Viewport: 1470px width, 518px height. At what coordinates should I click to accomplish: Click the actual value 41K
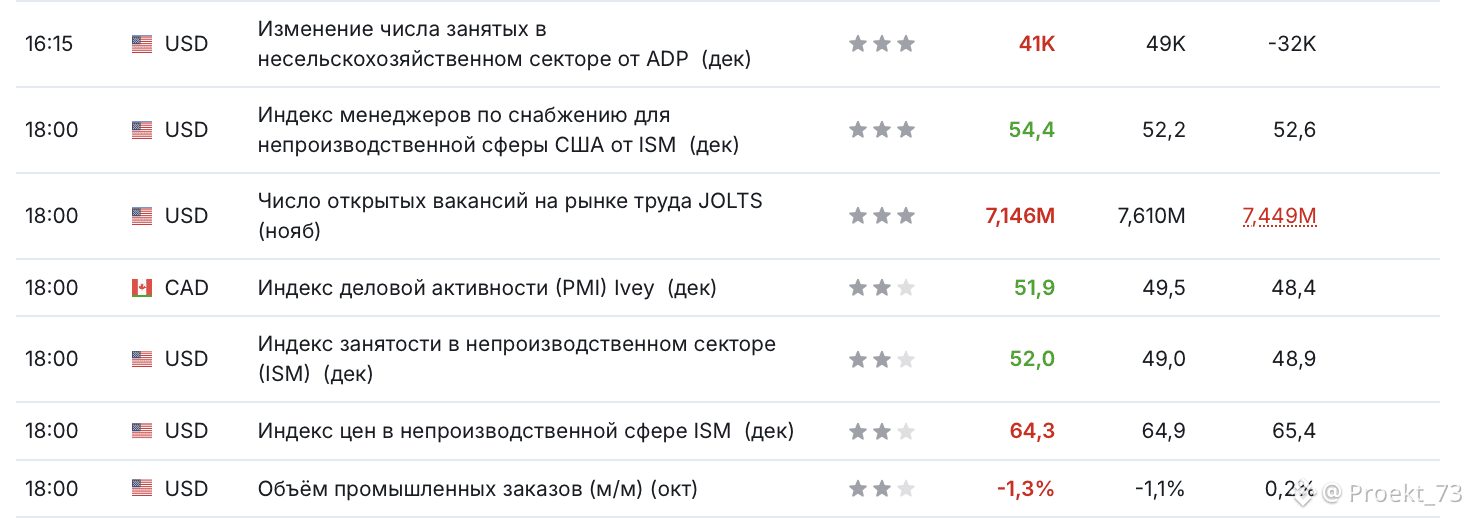point(1036,44)
